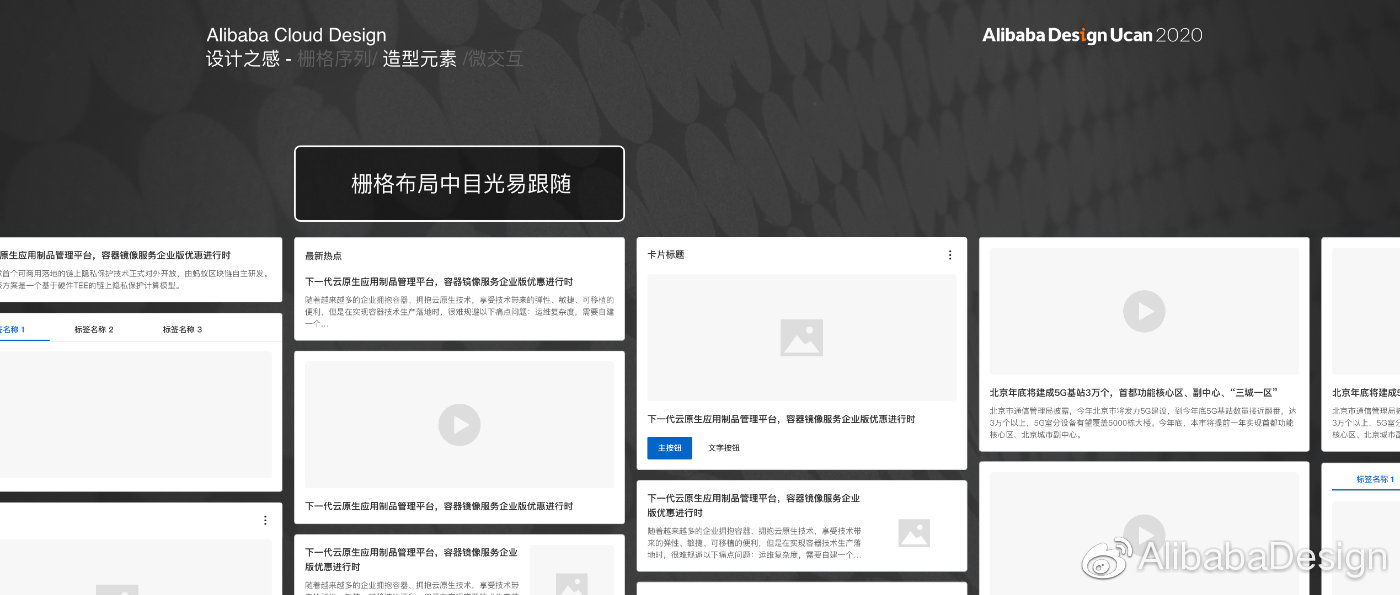Click the 卡片标题 card heading
The image size is (1400, 595).
tap(666, 255)
